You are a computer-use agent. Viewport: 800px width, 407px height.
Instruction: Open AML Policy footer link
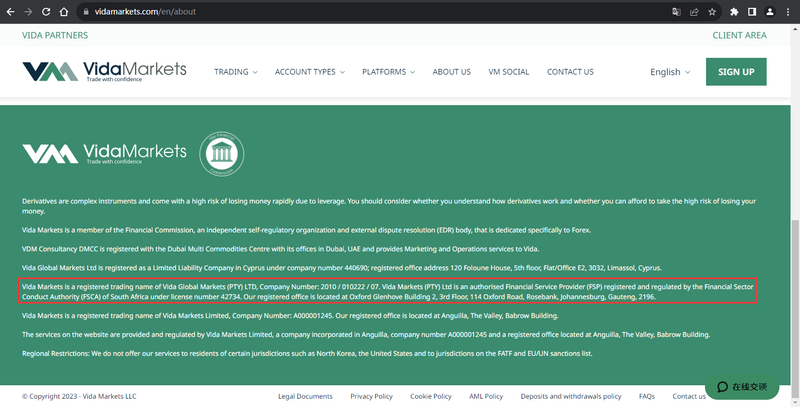[x=486, y=396]
